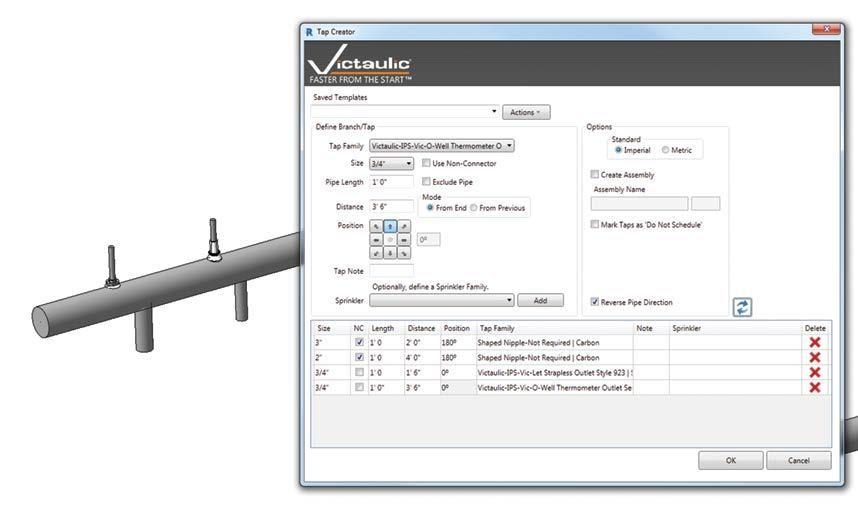This screenshot has width=858, height=519.
Task: Click the Pipe Length input field
Action: (391, 182)
